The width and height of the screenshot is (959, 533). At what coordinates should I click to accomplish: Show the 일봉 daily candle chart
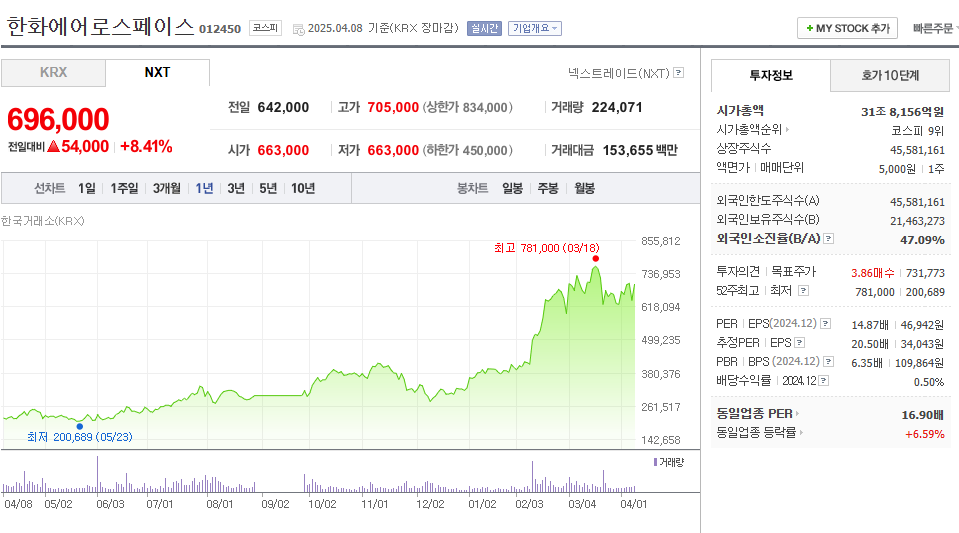[x=513, y=188]
